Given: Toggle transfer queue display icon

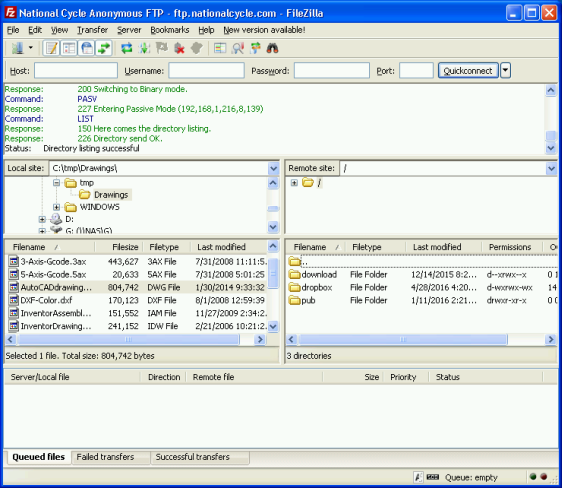Looking at the screenshot, I should click(104, 48).
